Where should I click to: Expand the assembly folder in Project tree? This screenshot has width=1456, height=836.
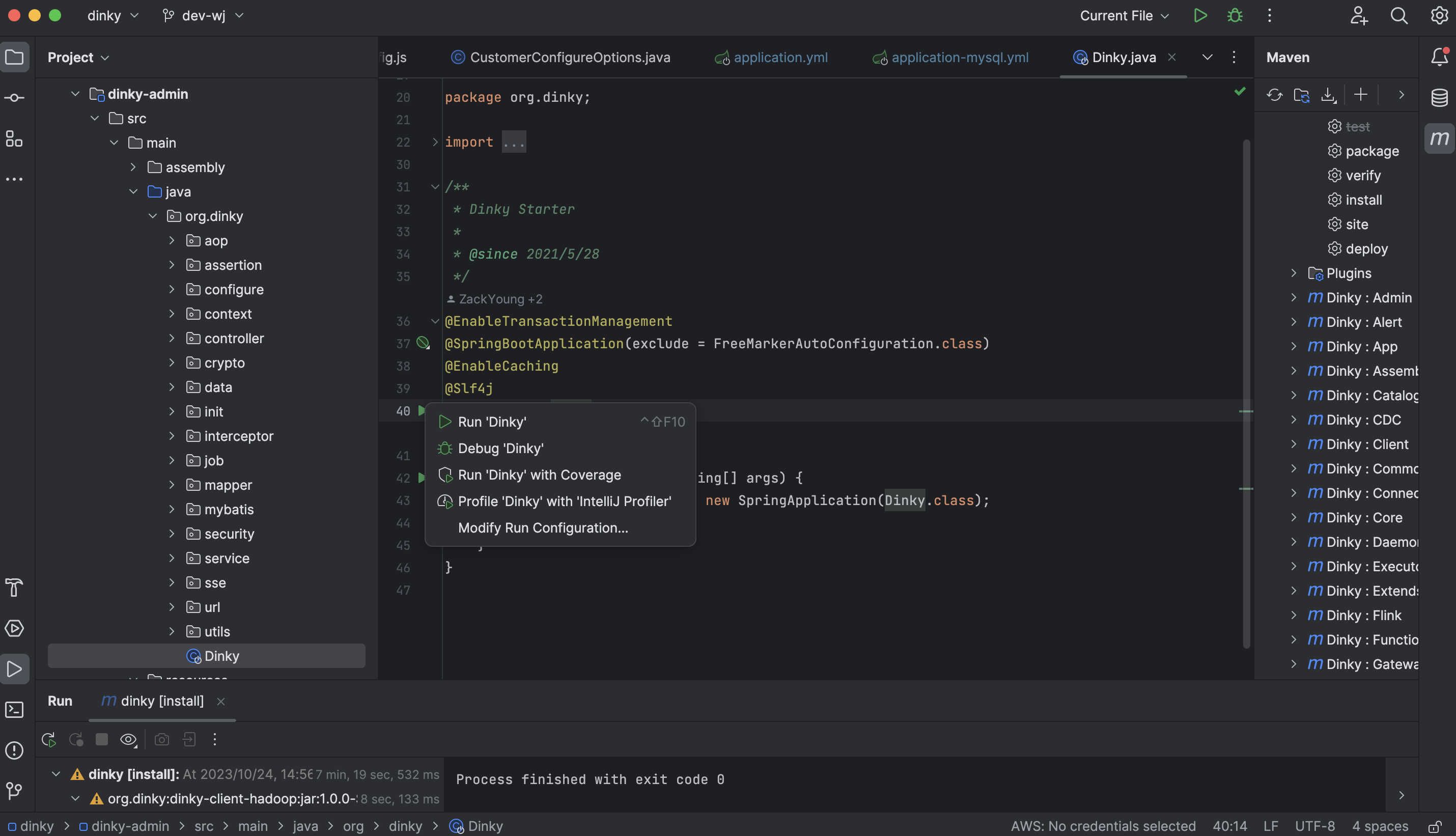134,167
